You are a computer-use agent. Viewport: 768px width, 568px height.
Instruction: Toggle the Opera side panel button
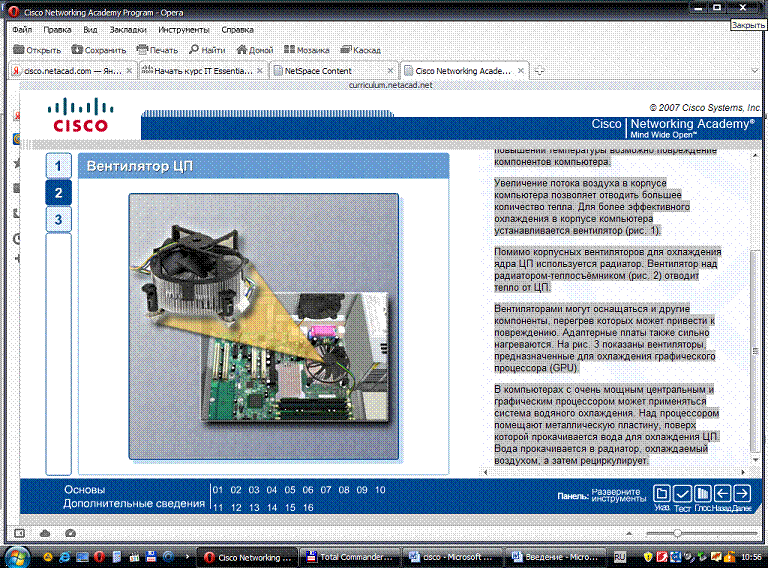click(21, 533)
